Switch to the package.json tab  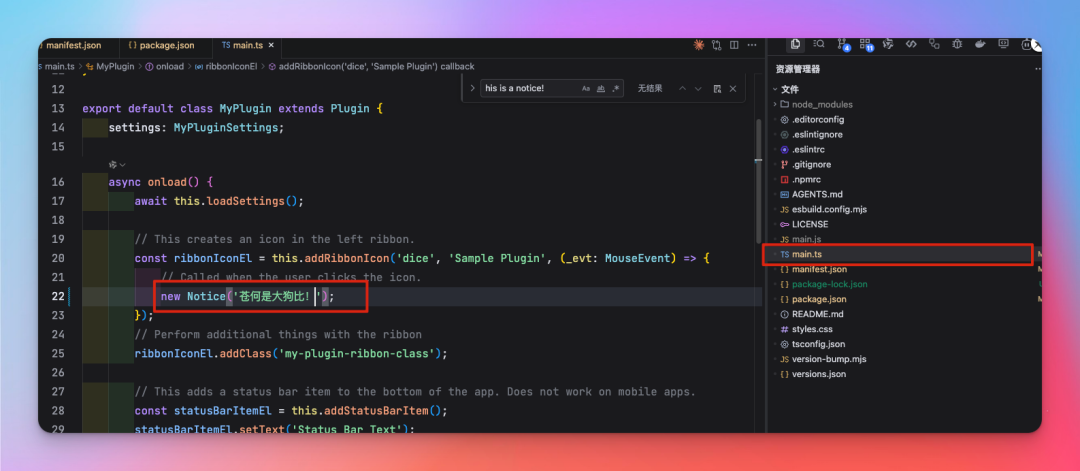[x=166, y=45]
